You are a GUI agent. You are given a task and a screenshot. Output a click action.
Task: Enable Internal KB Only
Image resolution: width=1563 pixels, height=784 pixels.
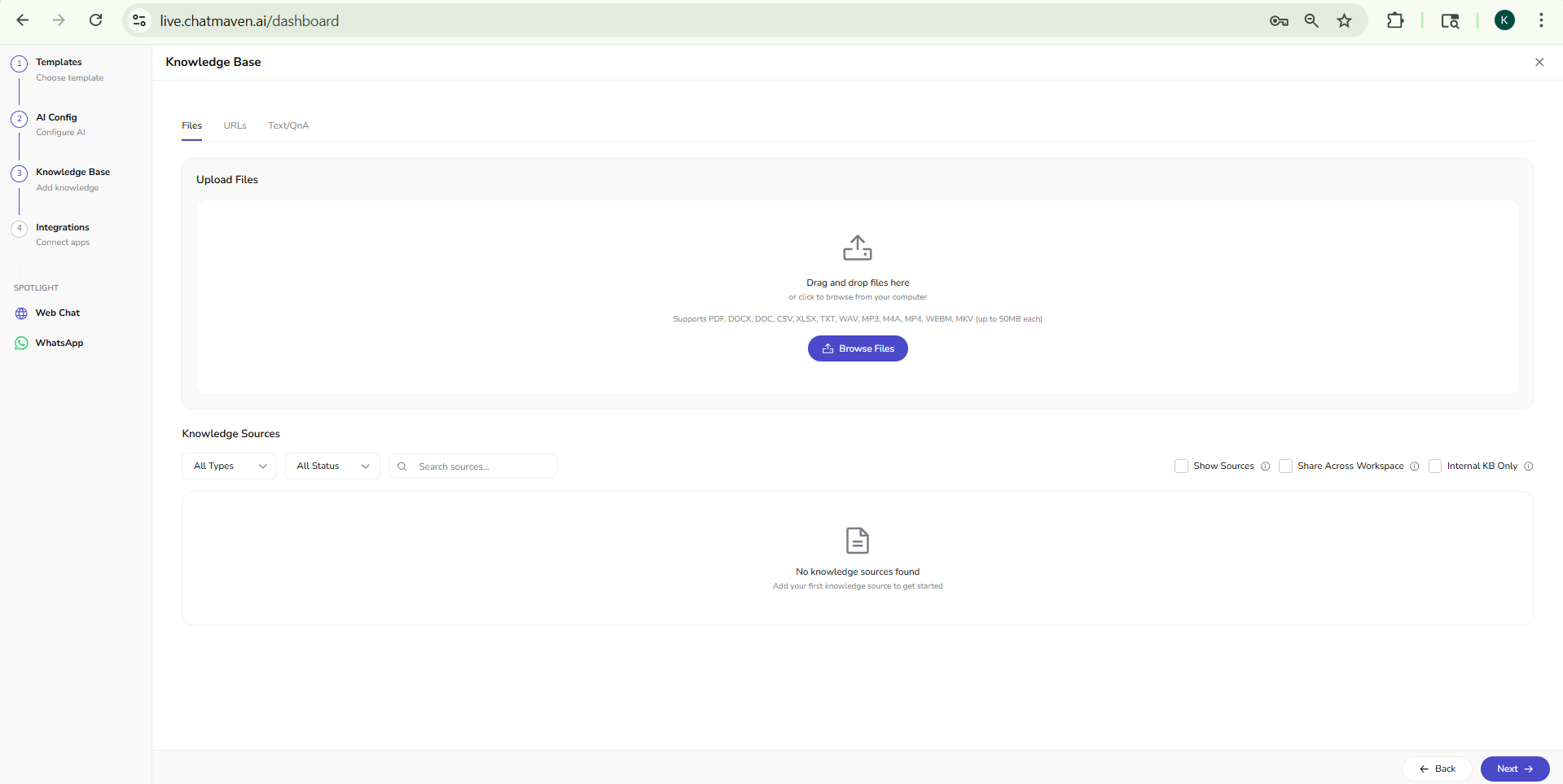1437,466
